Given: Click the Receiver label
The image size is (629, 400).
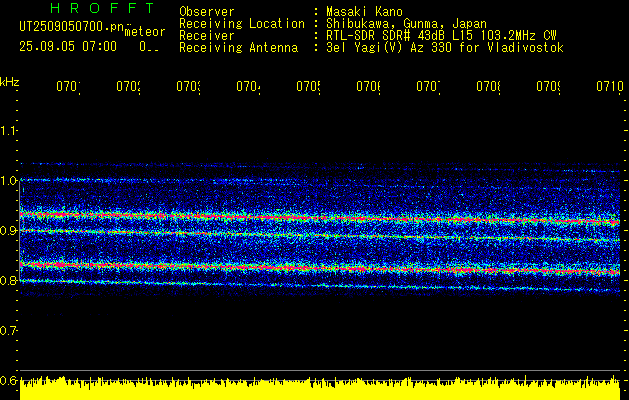Looking at the screenshot, I should (x=207, y=36).
